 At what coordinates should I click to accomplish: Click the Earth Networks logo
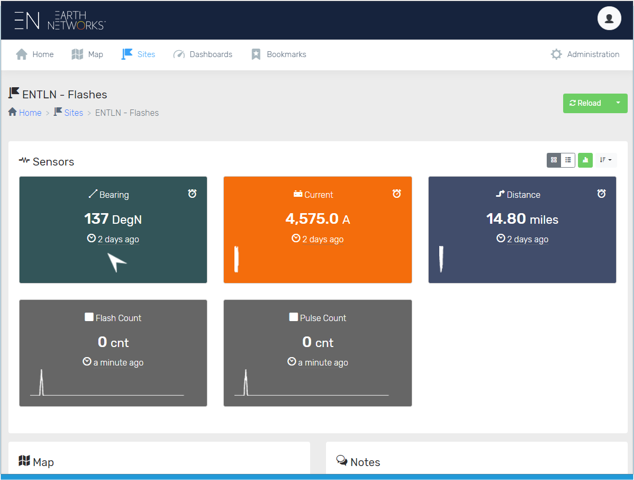pyautogui.click(x=59, y=20)
